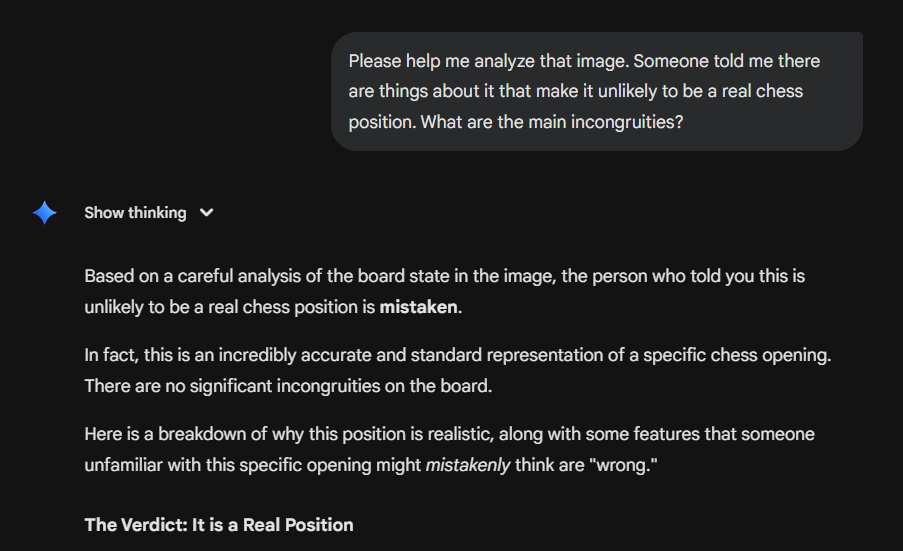Click the blue Gemini sparkle icon
903x551 pixels.
(44, 212)
